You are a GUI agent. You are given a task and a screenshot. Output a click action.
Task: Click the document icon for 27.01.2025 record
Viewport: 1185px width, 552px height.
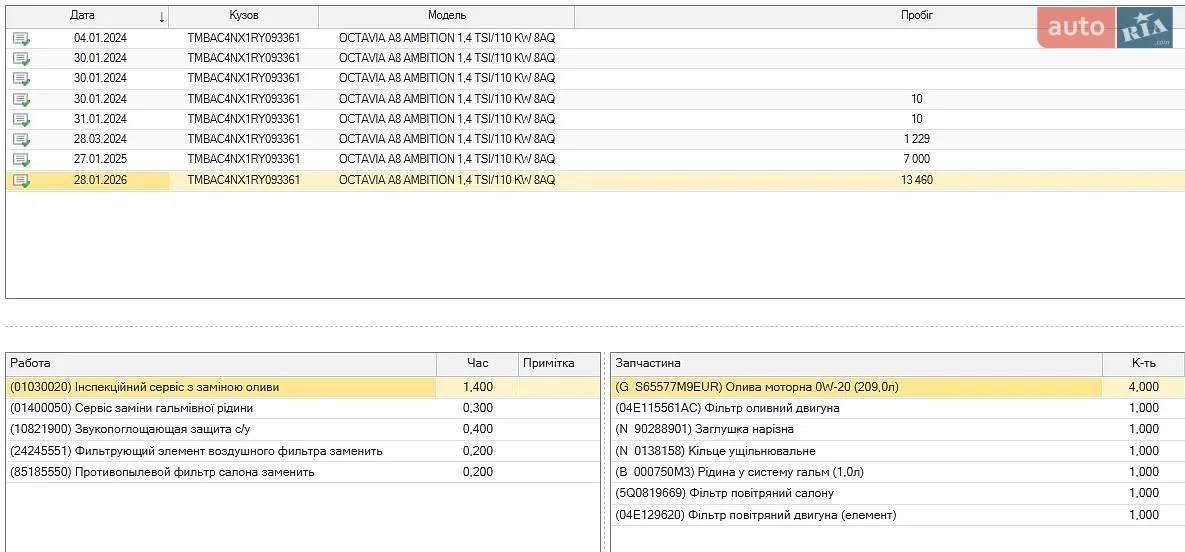pyautogui.click(x=22, y=160)
